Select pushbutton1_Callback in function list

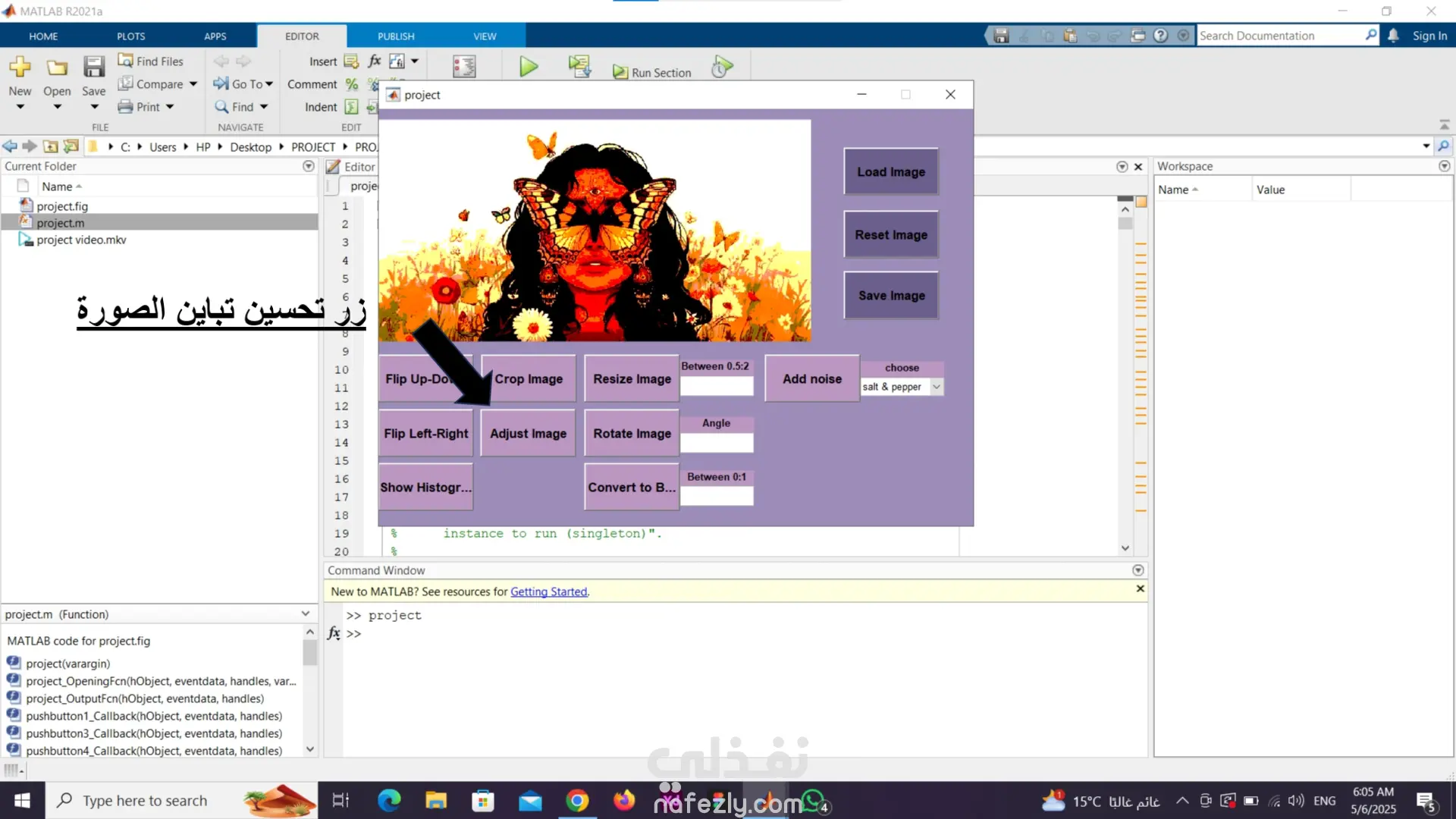[x=154, y=716]
